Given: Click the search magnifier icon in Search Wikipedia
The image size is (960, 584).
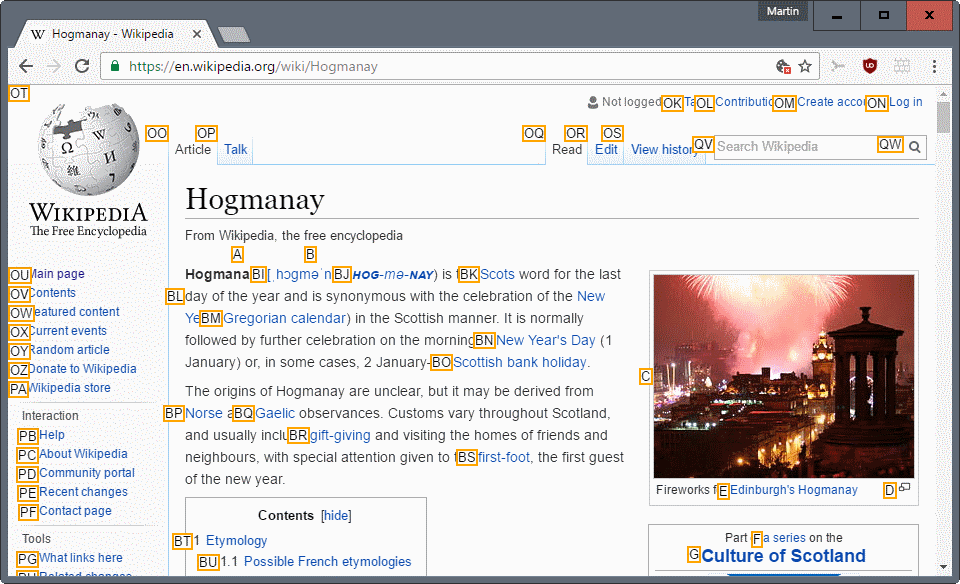Looking at the screenshot, I should (913, 146).
